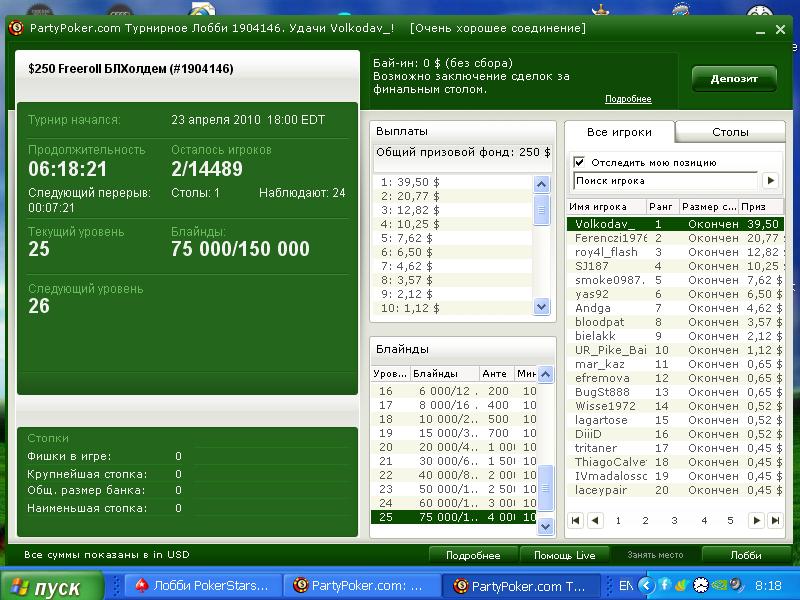Click the Размер с... column header
Viewport: 800px width, 600px height.
(x=709, y=207)
